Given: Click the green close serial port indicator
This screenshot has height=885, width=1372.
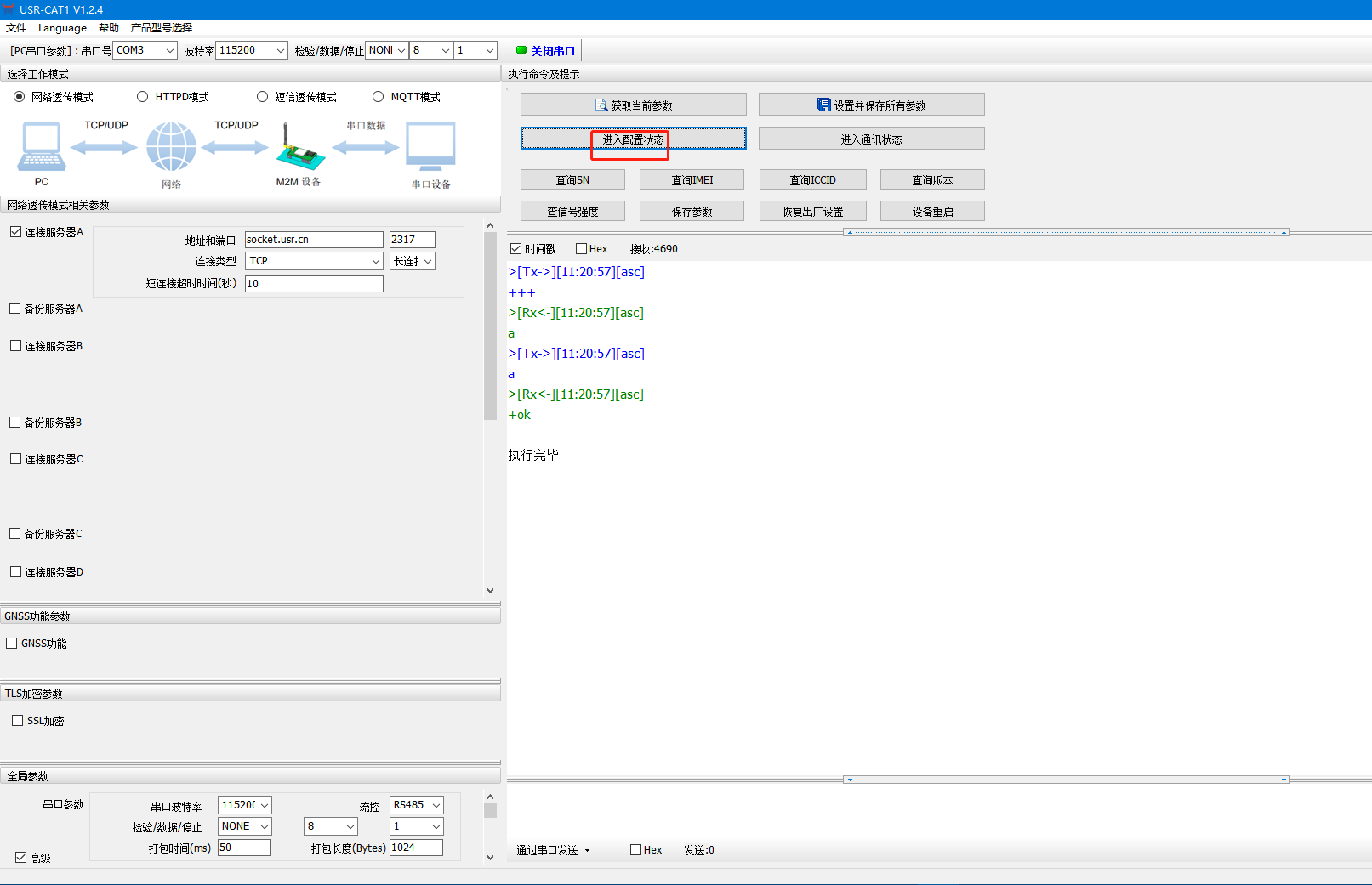Looking at the screenshot, I should click(521, 50).
